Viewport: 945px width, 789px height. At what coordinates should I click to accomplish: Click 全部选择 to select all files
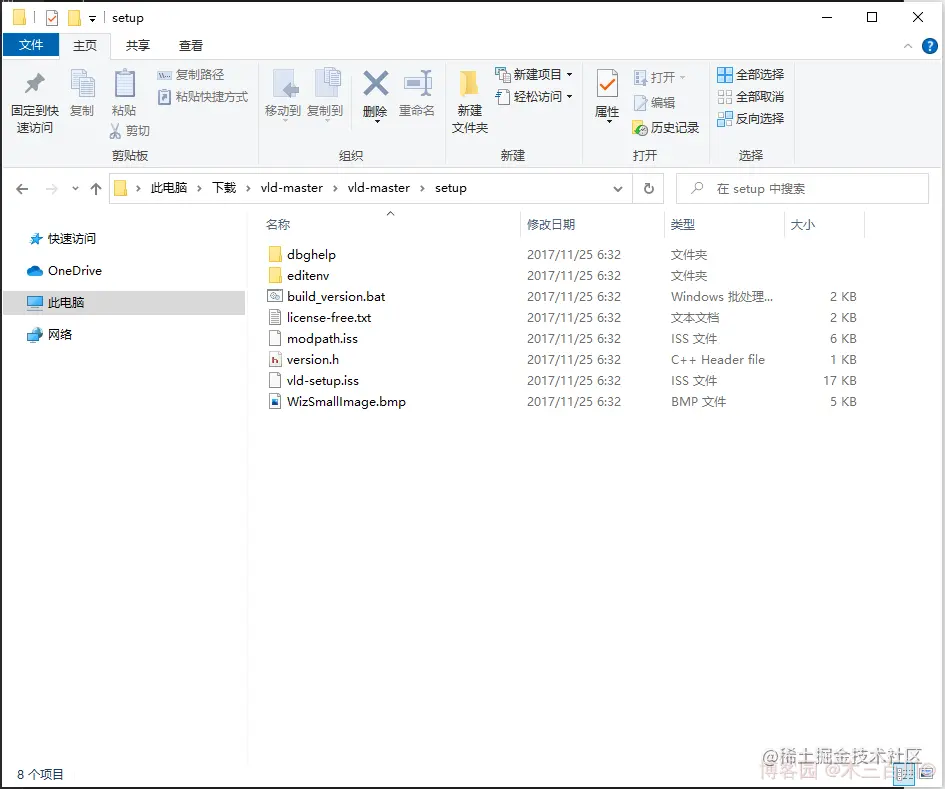(750, 74)
